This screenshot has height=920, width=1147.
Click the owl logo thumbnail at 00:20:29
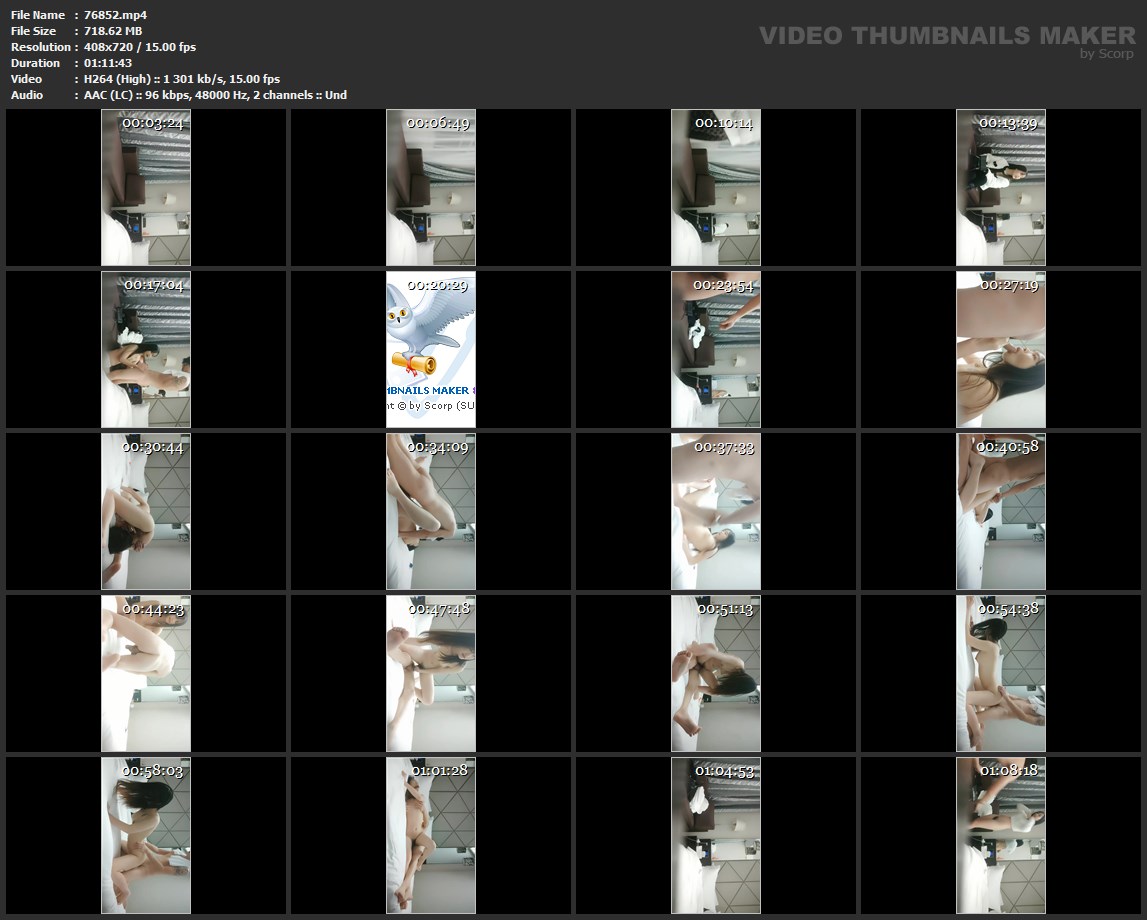(431, 350)
